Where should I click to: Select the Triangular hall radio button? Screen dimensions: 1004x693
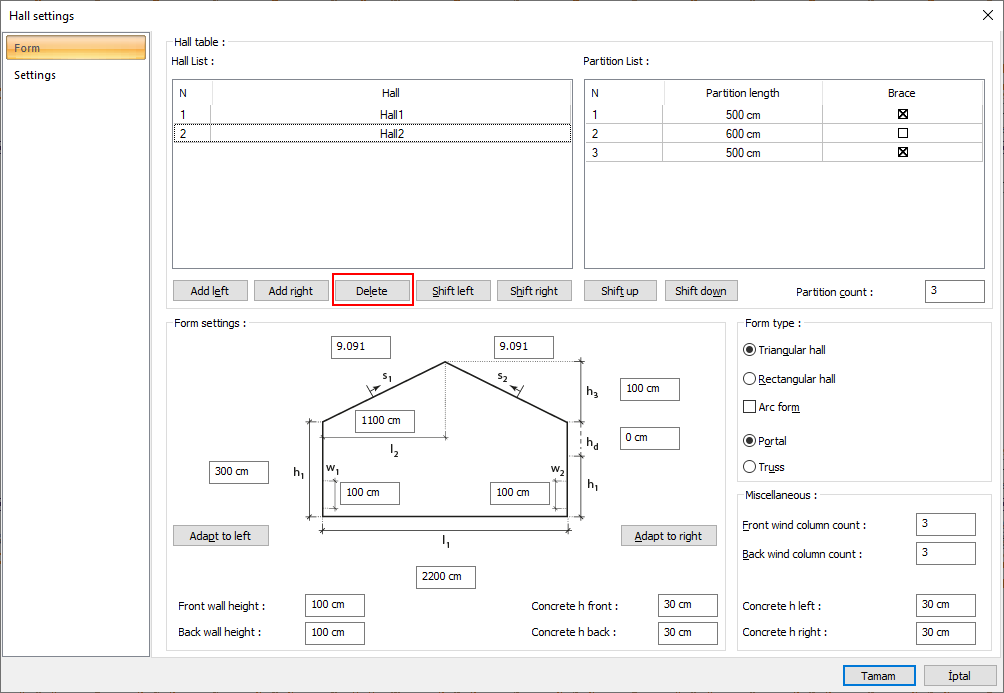(750, 350)
